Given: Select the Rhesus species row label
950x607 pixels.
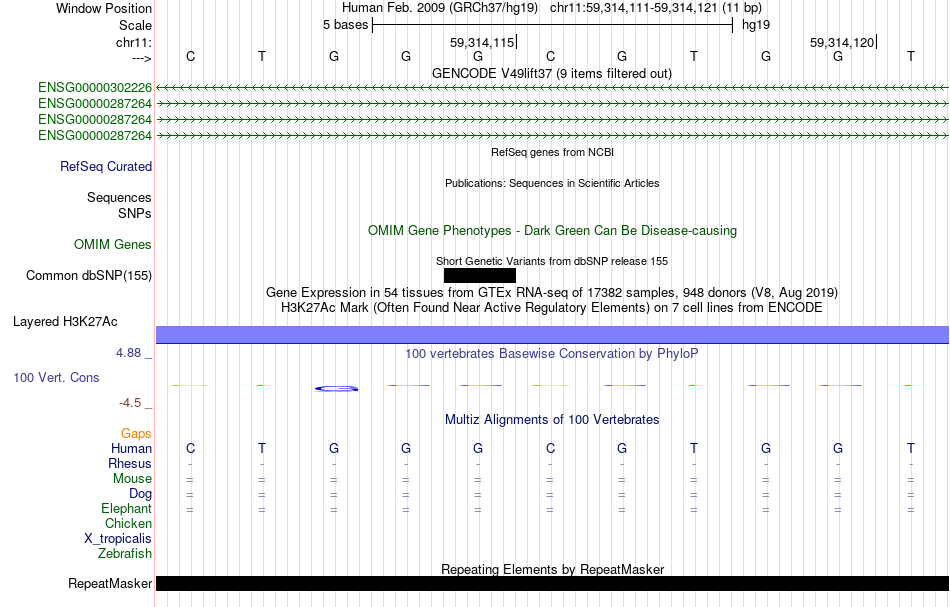Looking at the screenshot, I should 130,463.
